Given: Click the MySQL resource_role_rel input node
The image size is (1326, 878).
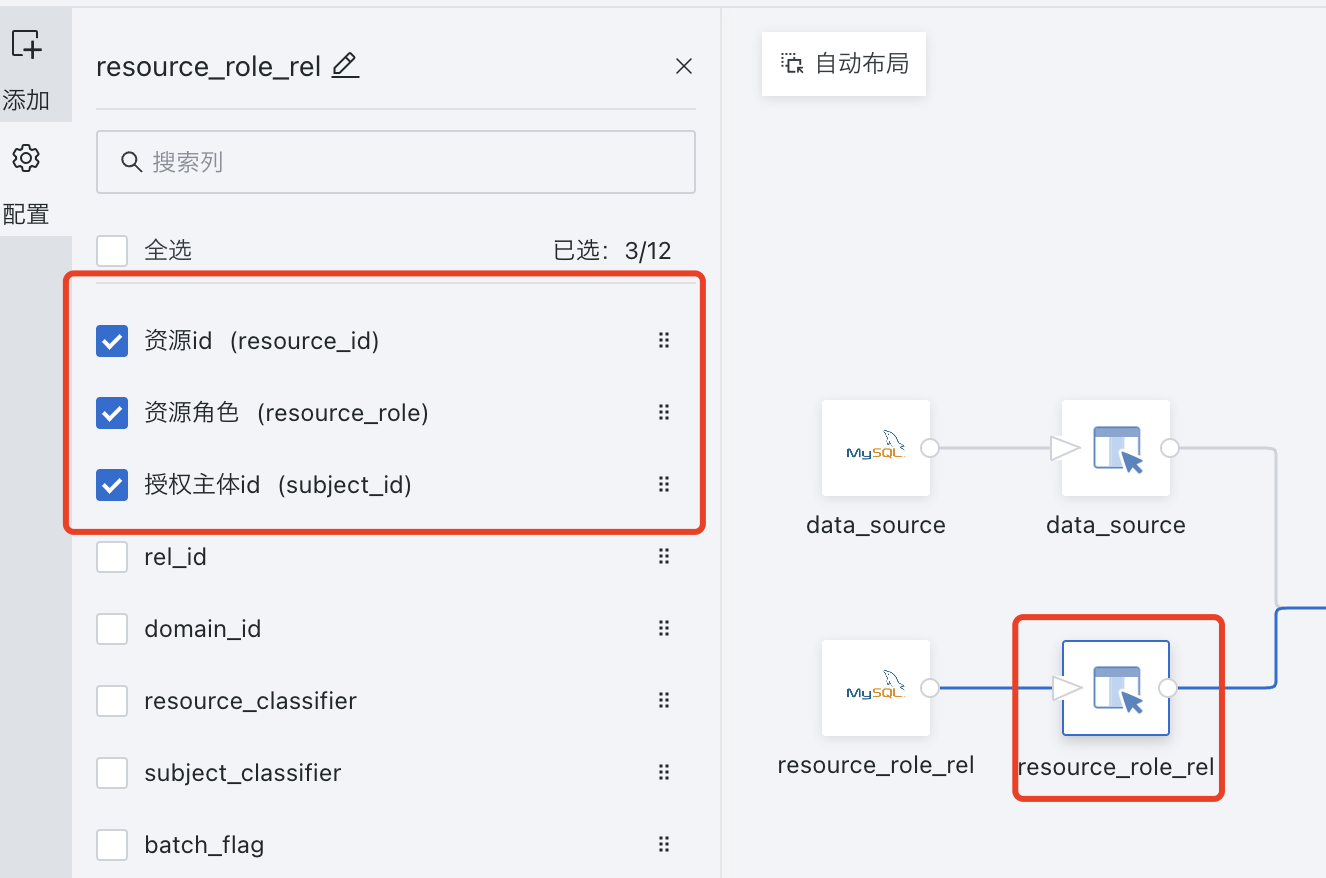Looking at the screenshot, I should coord(875,688).
